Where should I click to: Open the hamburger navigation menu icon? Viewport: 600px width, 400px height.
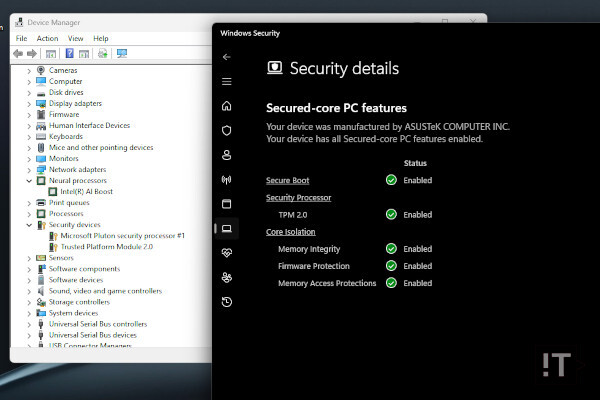227,81
